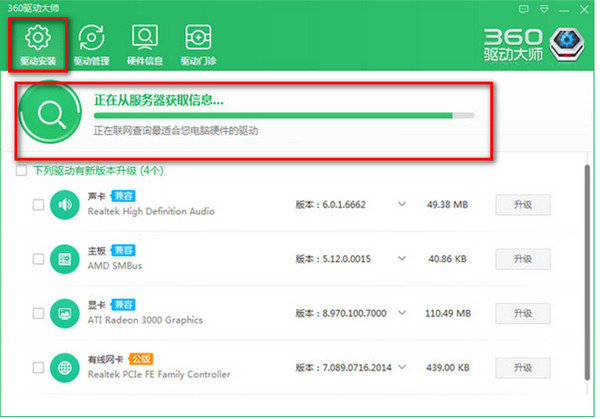Check the select-all 下列驱动有新版本升级 checkbox
The width and height of the screenshot is (600, 419).
pos(22,172)
